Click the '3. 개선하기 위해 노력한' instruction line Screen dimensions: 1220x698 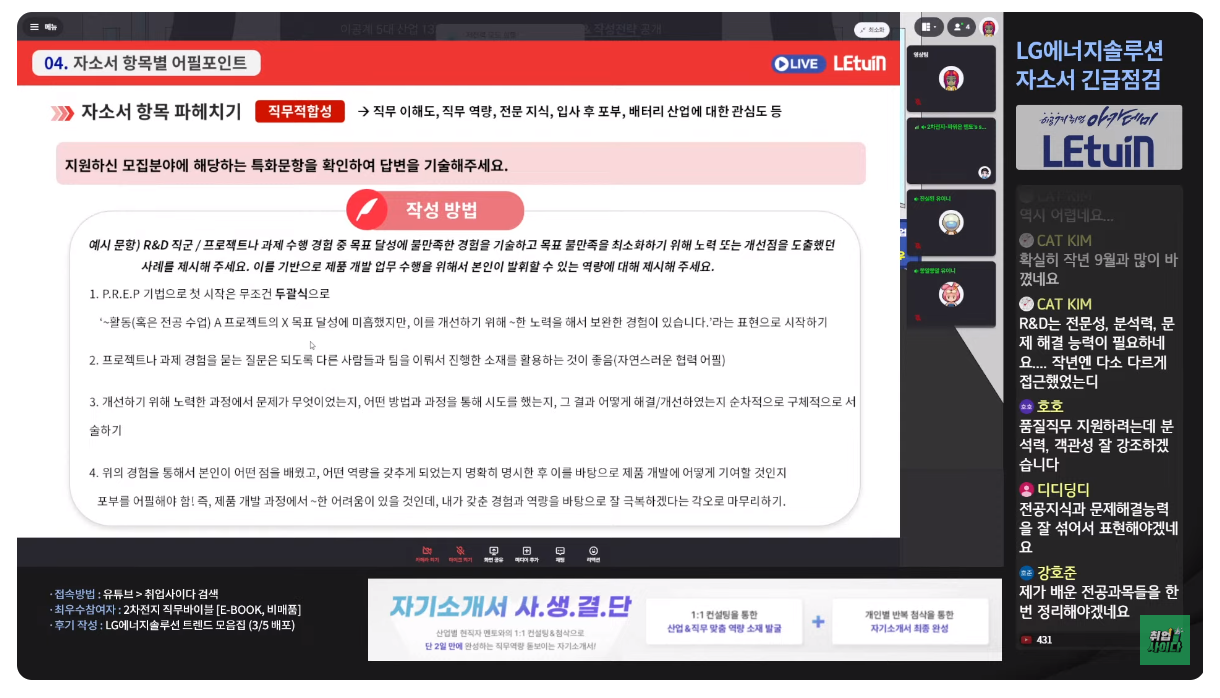[472, 416]
